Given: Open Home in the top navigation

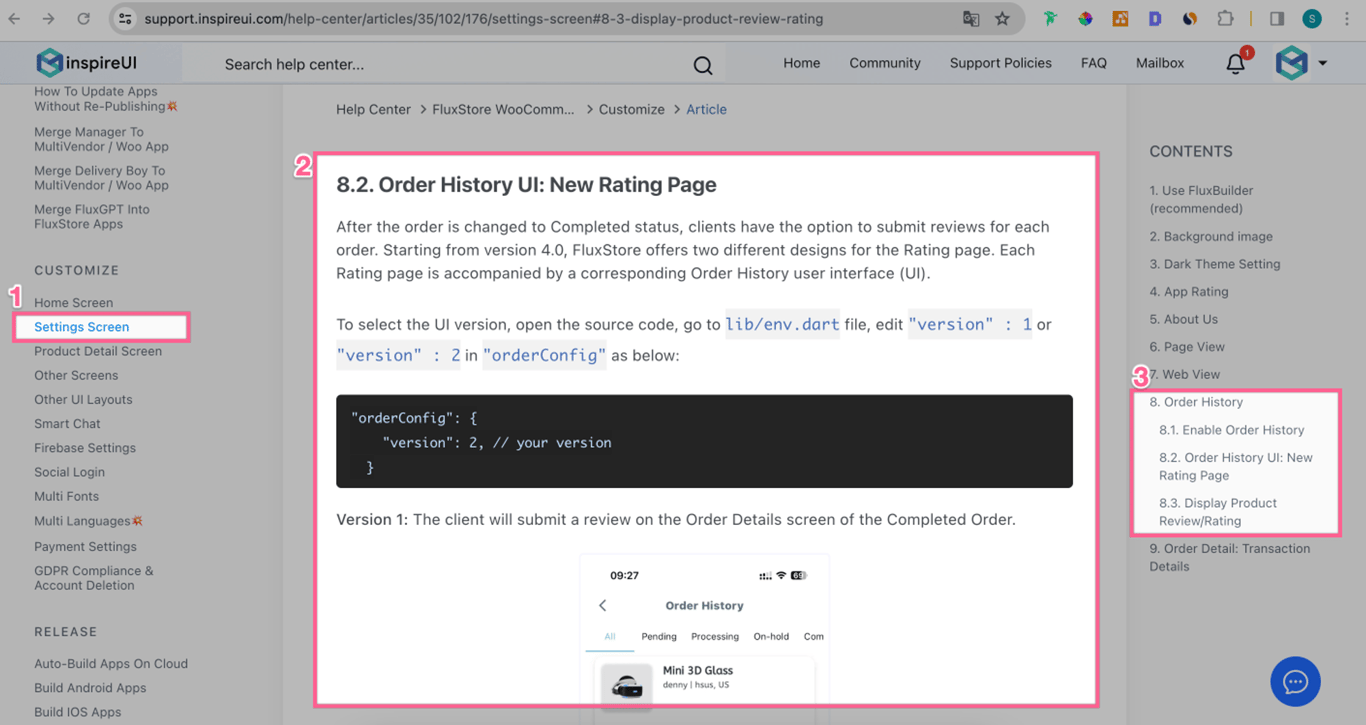Looking at the screenshot, I should (x=802, y=63).
